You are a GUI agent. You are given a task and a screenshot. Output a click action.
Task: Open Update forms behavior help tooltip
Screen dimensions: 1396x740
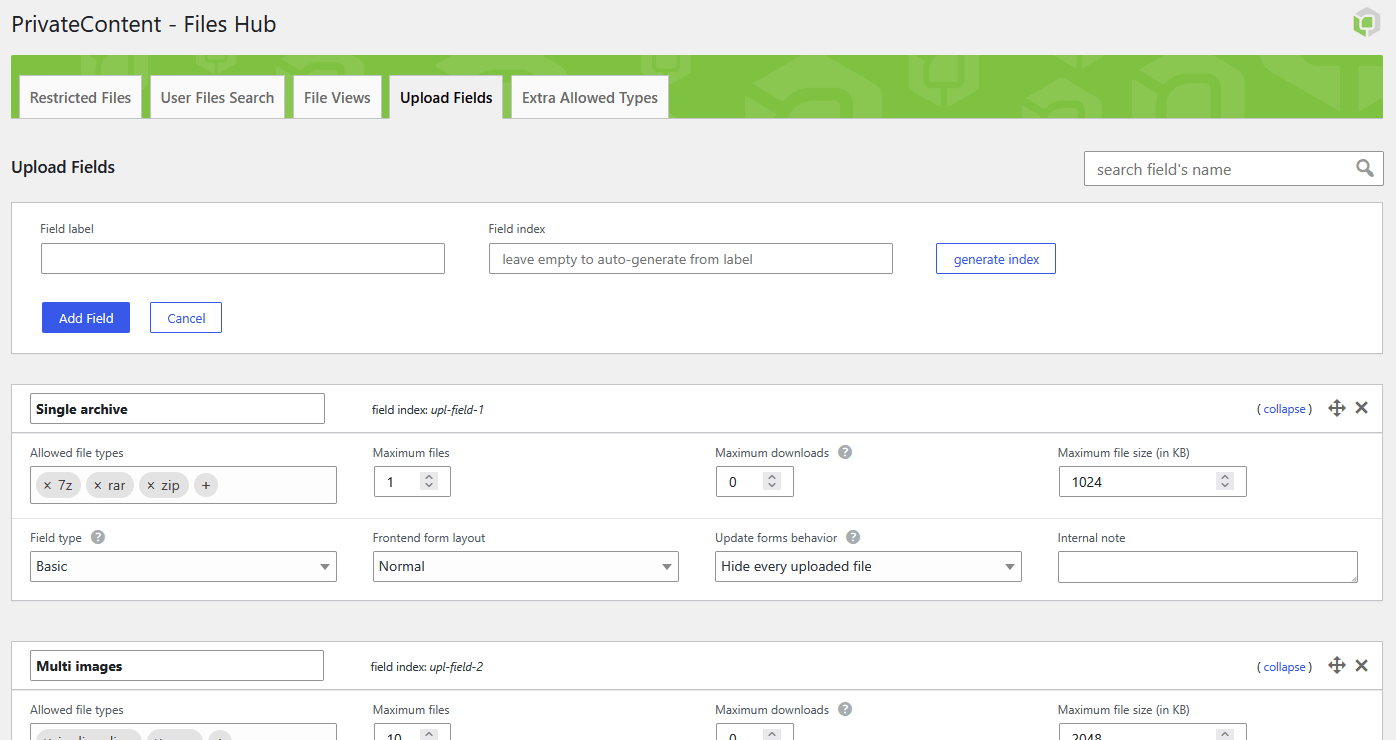point(853,537)
